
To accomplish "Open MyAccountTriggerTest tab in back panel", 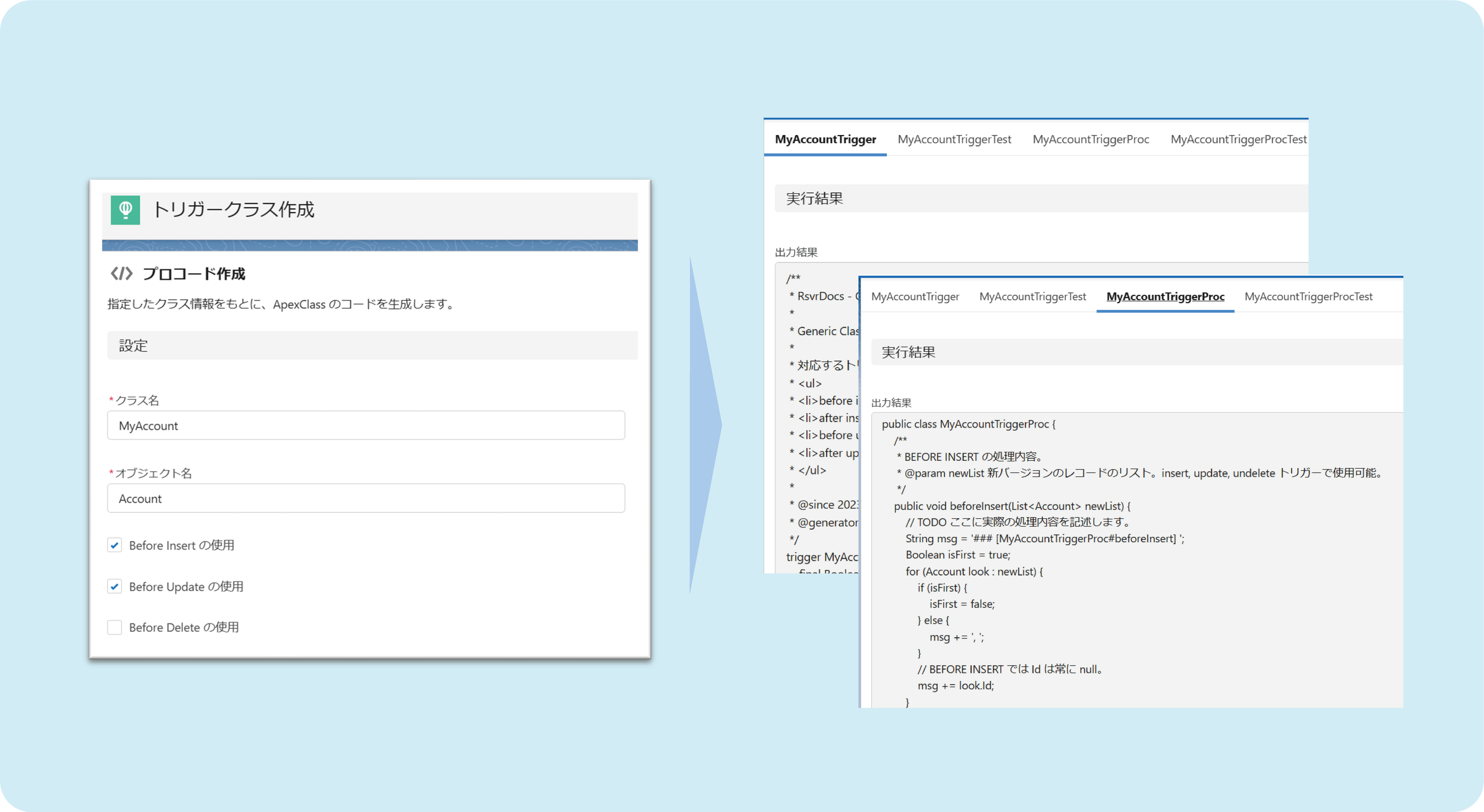I will tap(954, 139).
